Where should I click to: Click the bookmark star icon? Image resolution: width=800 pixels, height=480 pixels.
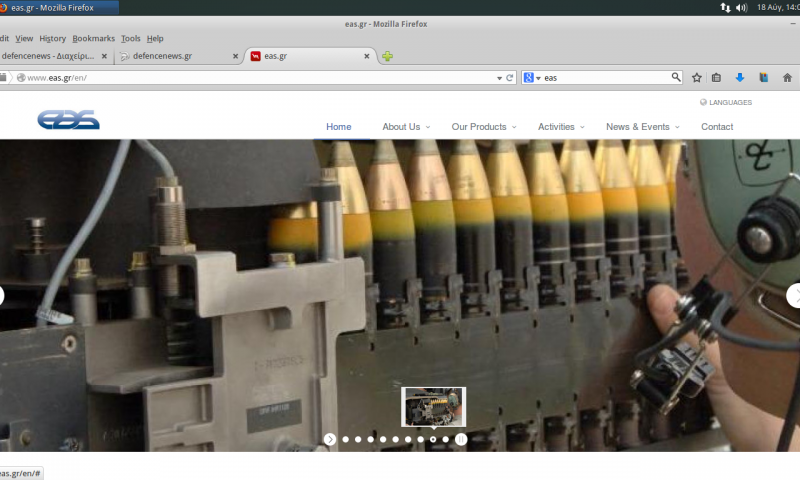tap(697, 77)
